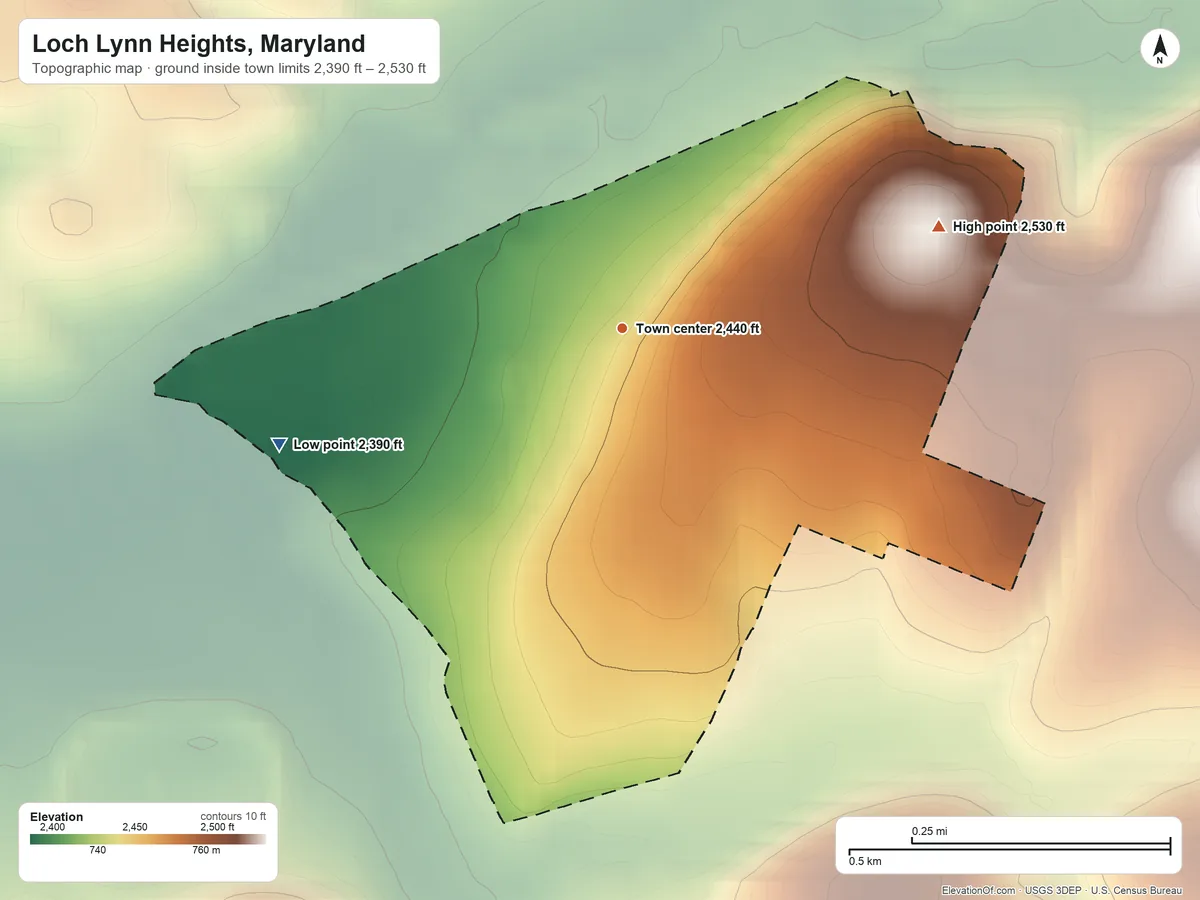Click the "0.5 km" scale bar label

coord(866,861)
